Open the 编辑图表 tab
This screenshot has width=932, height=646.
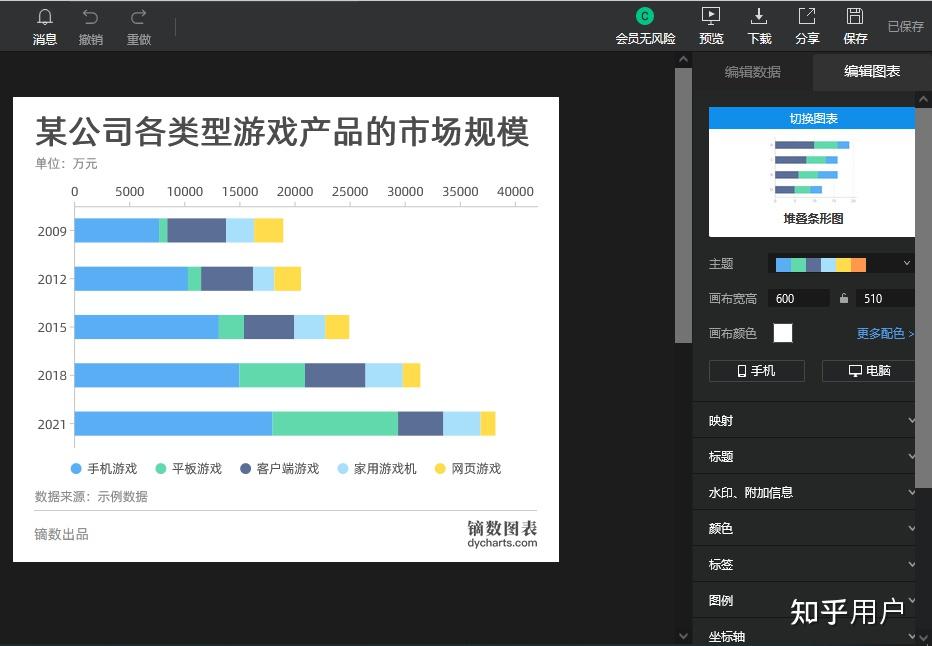[x=872, y=71]
